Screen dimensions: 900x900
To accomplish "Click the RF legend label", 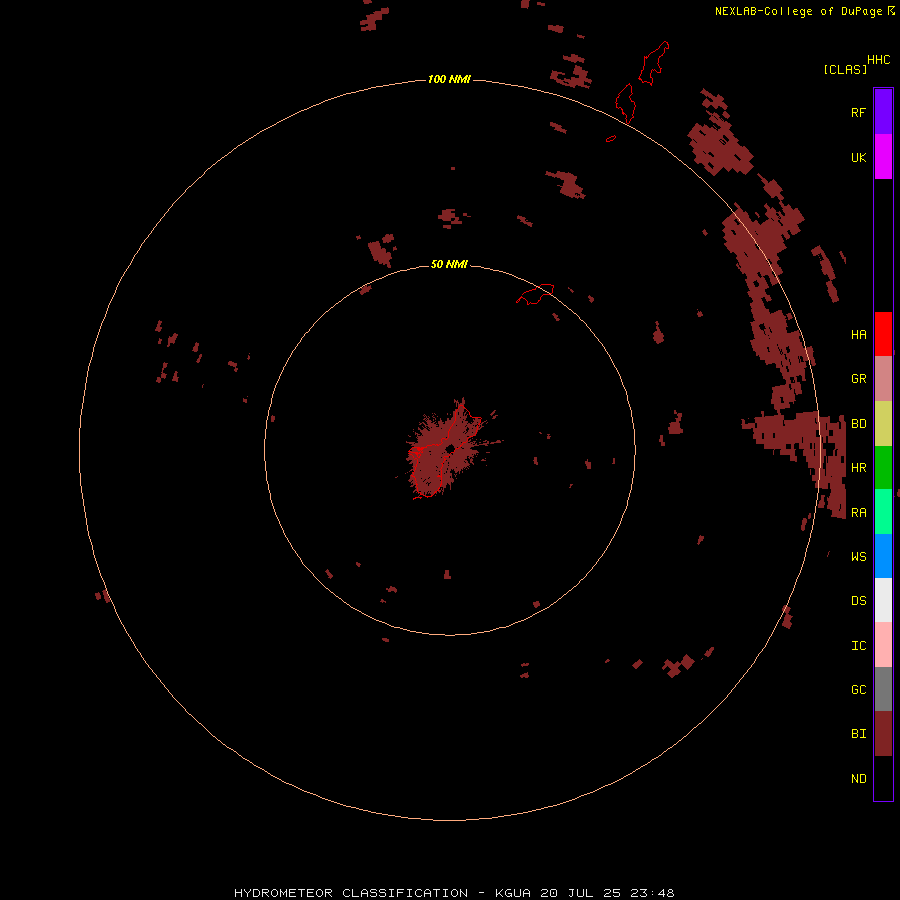I will 858,112.
